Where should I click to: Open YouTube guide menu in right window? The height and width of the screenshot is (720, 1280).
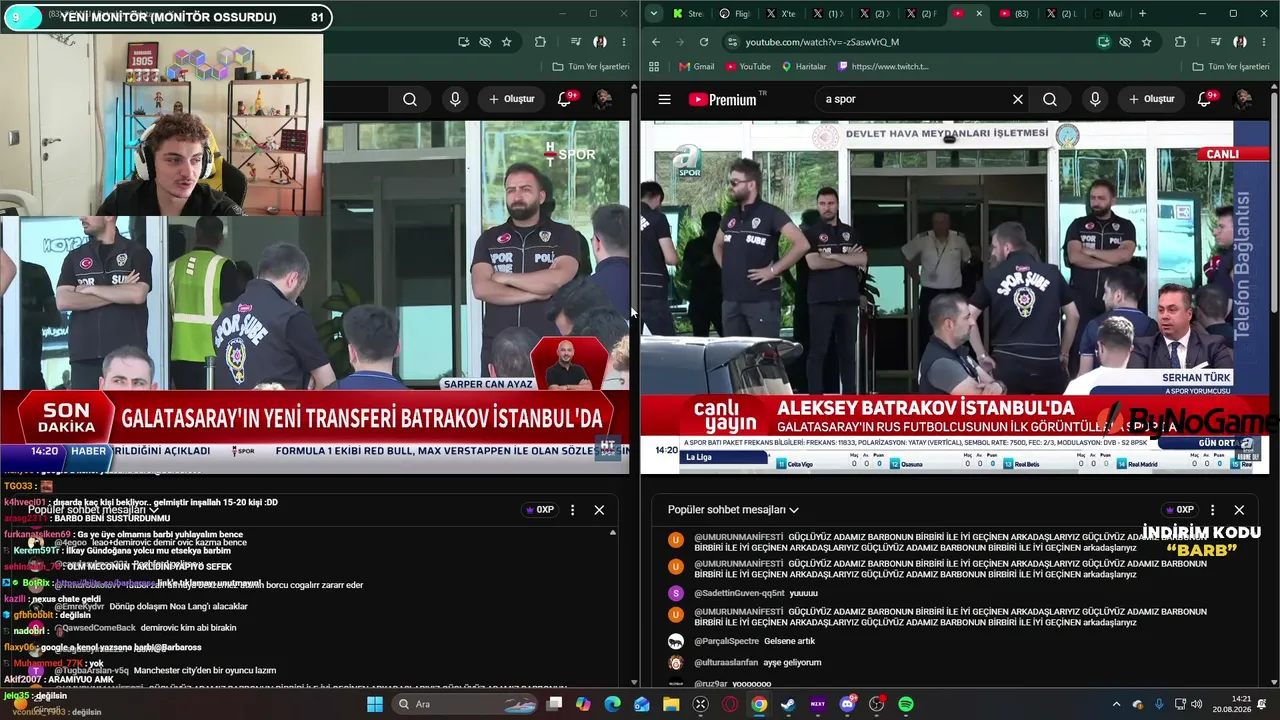(664, 99)
